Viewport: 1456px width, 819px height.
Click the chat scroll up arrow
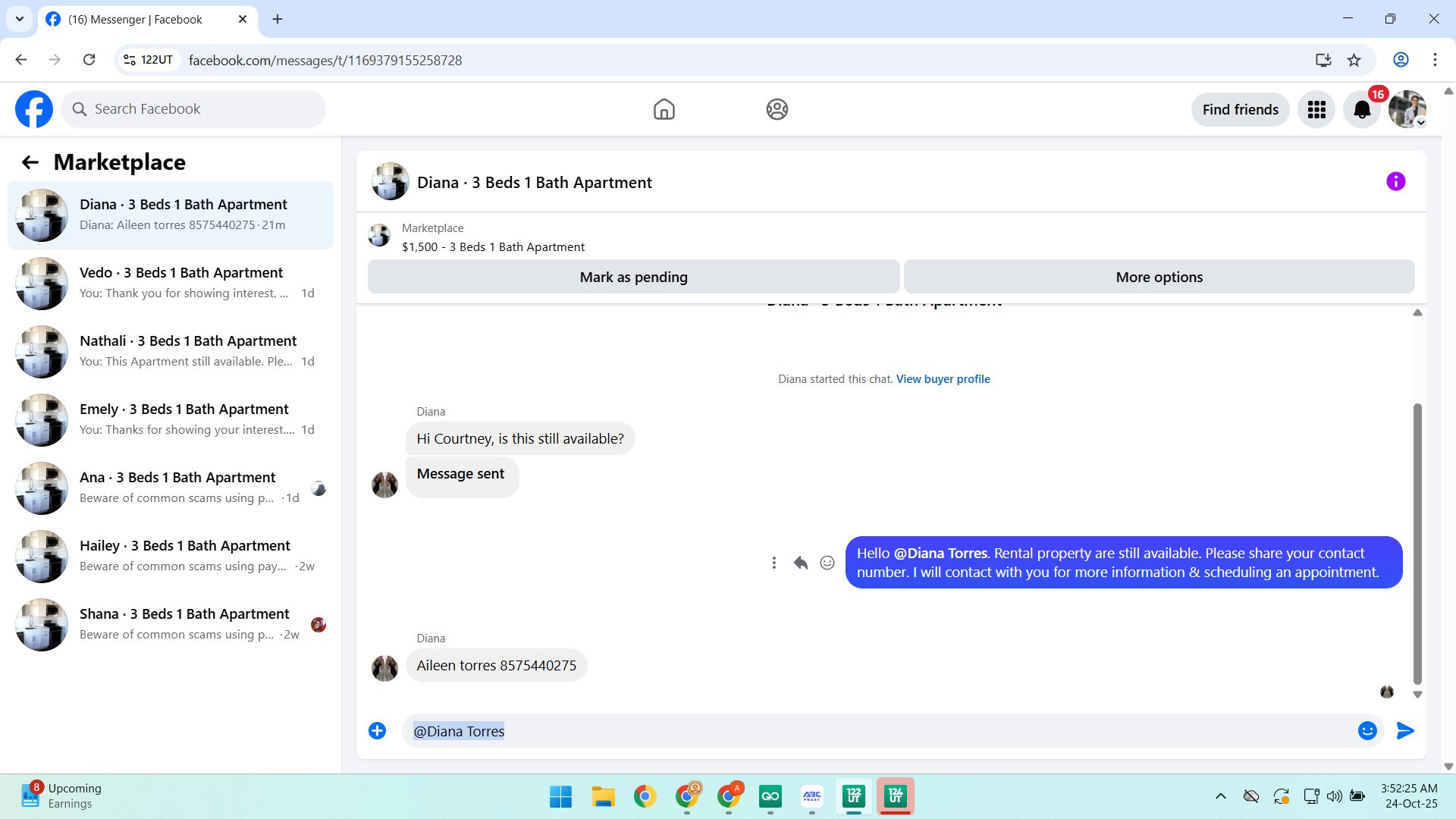point(1417,313)
